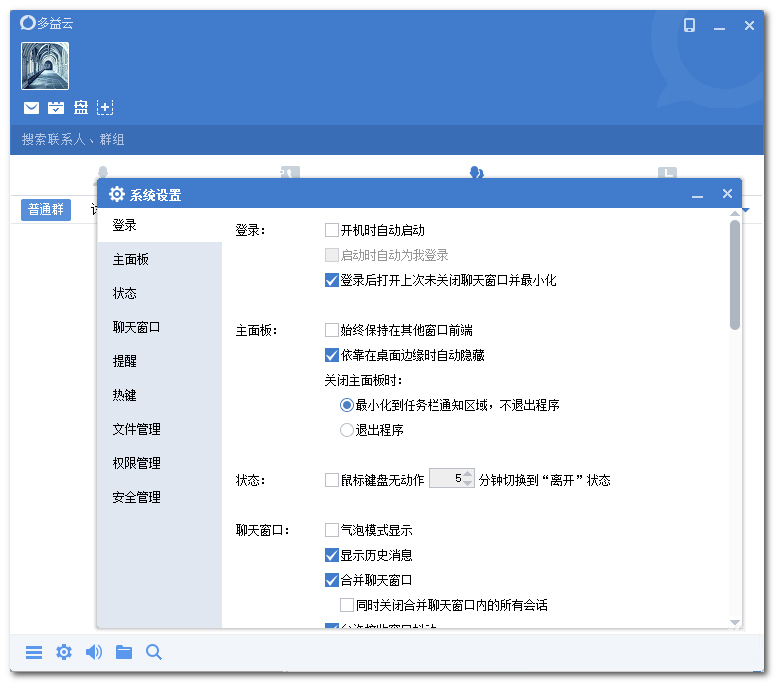Viewport: 775px width, 683px height.
Task: Toggle the sound speaker icon
Action: (94, 652)
